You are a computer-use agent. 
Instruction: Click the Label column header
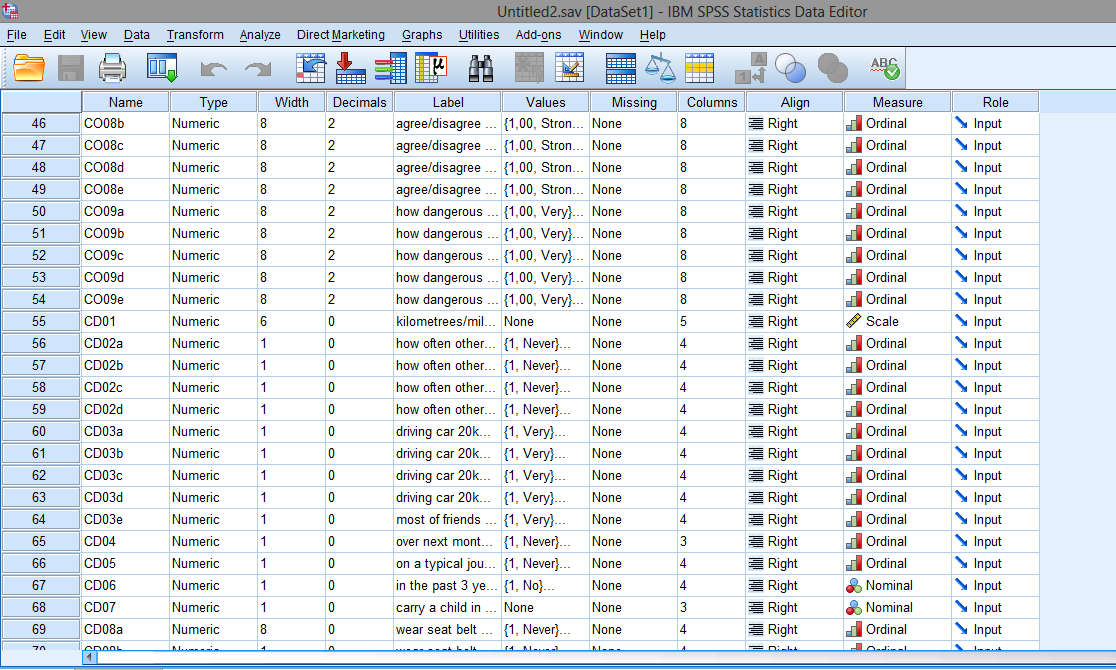coord(448,102)
